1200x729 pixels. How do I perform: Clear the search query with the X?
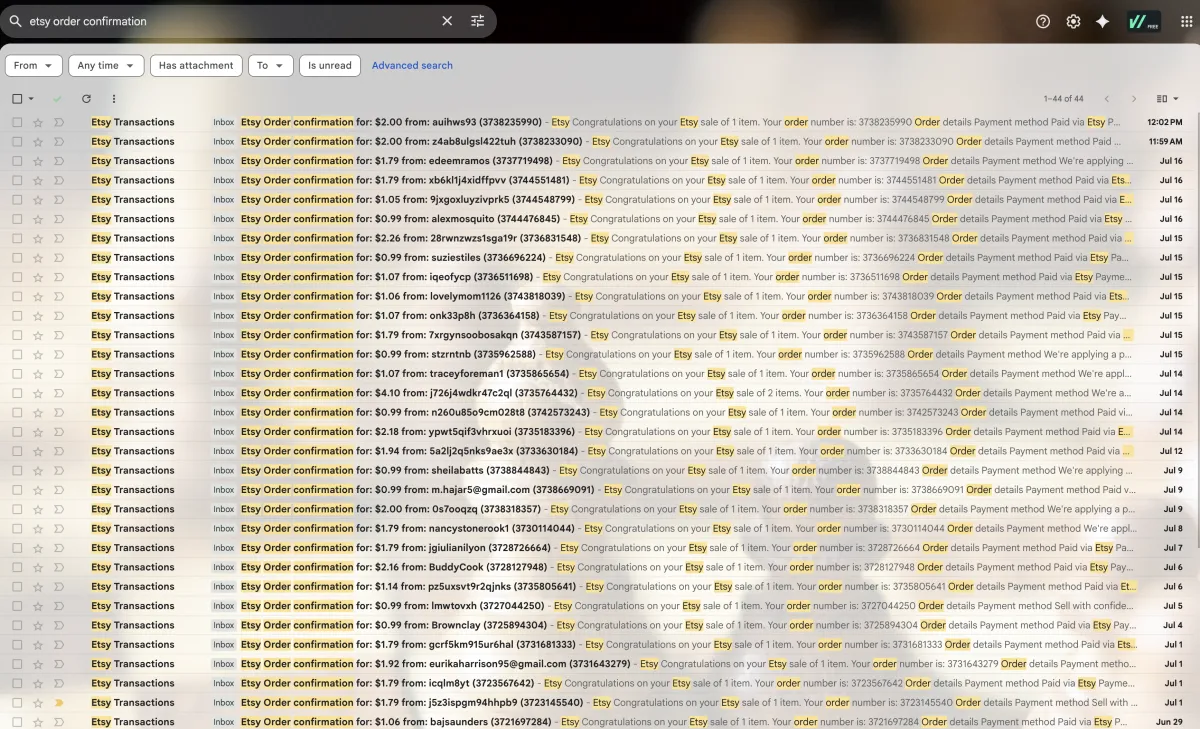447,21
